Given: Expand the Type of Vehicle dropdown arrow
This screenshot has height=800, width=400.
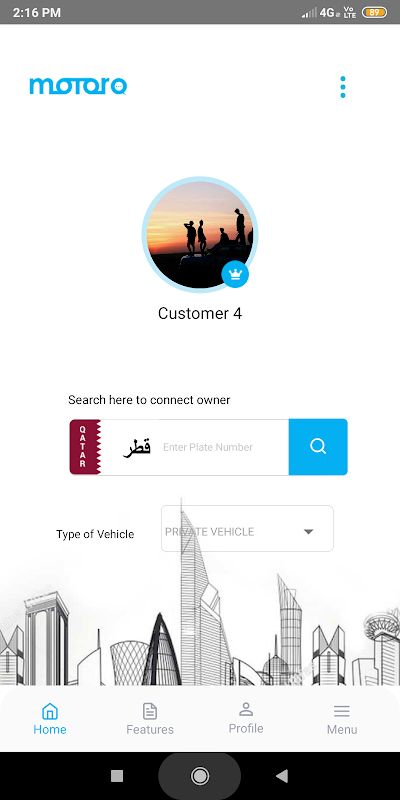Looking at the screenshot, I should pos(308,532).
